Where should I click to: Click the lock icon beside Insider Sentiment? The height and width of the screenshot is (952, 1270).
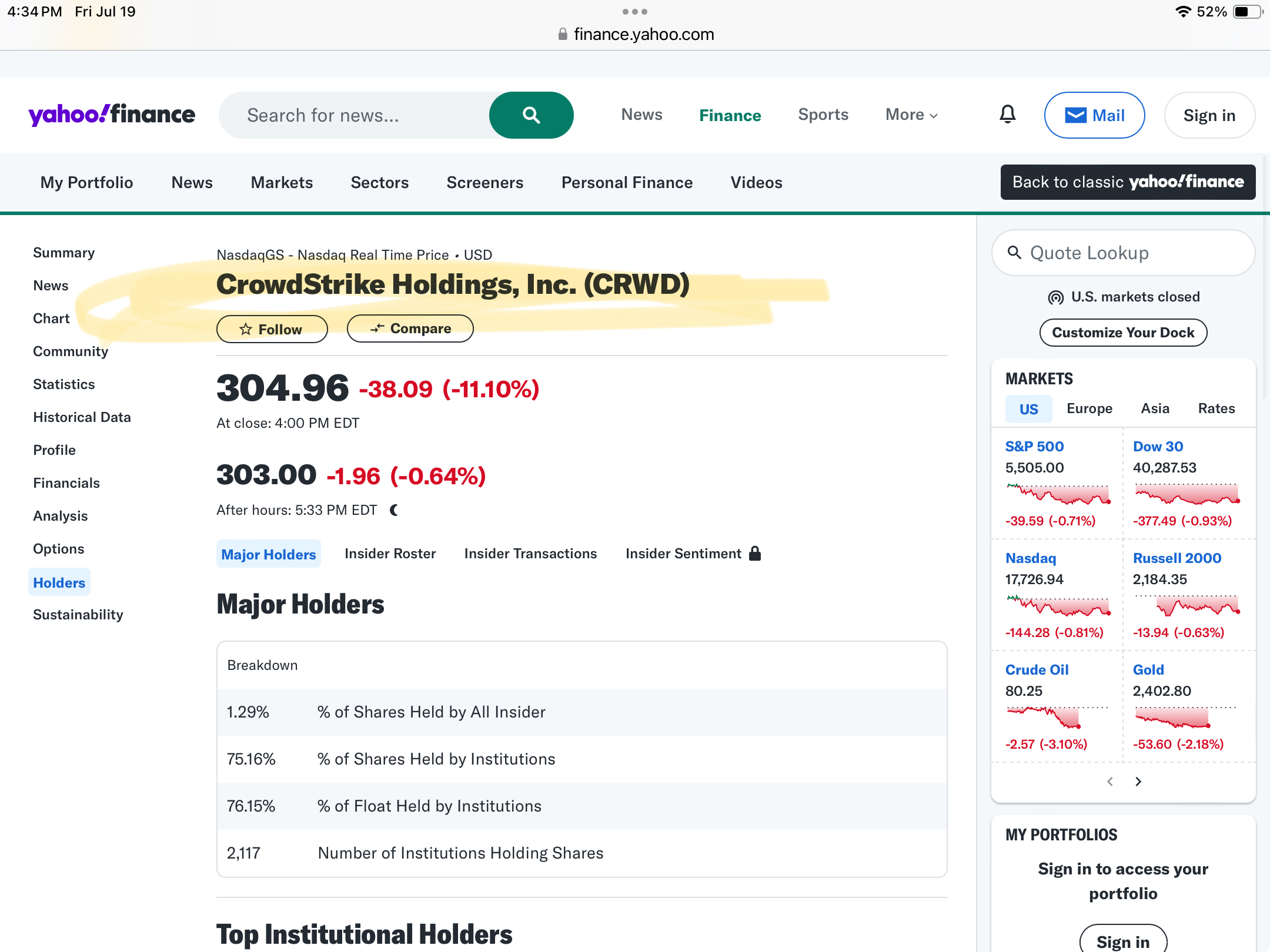click(x=755, y=553)
